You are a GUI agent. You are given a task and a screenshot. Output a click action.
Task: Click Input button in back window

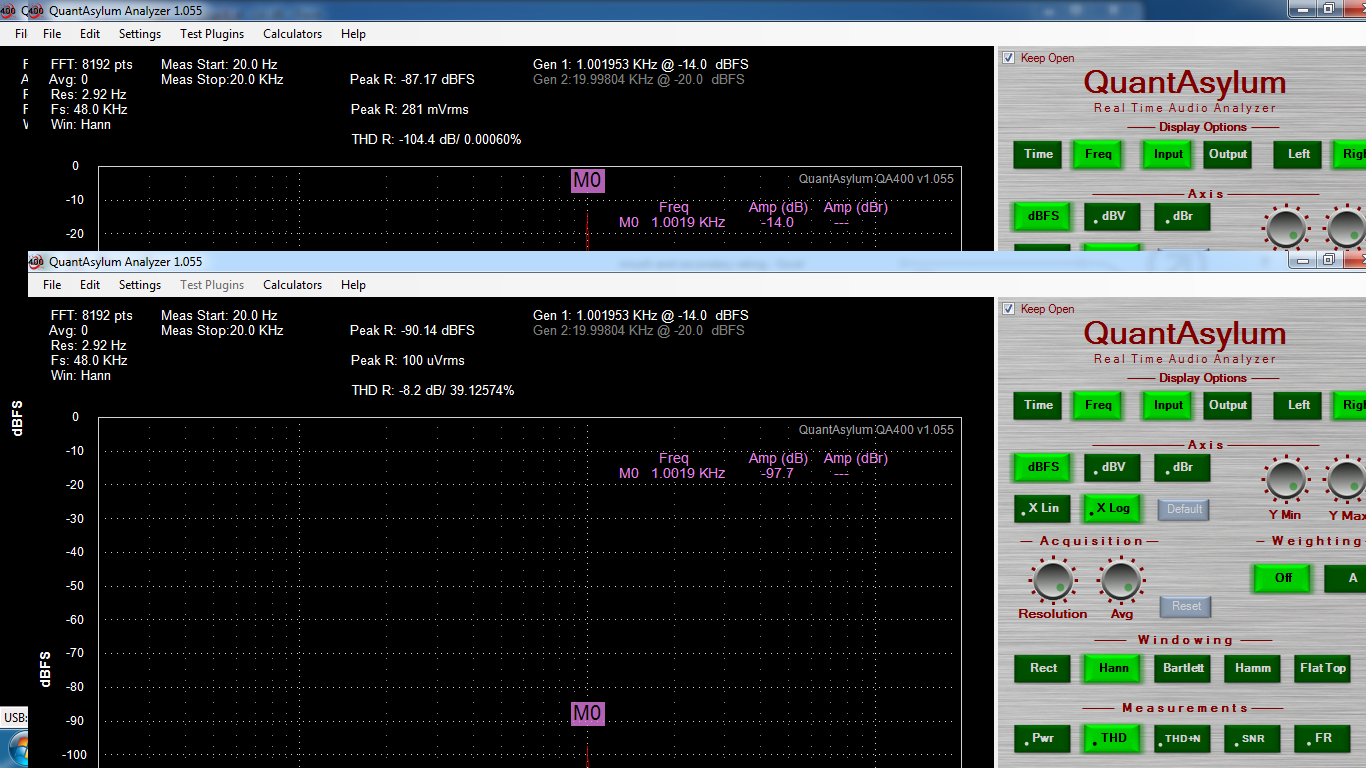pyautogui.click(x=1168, y=154)
